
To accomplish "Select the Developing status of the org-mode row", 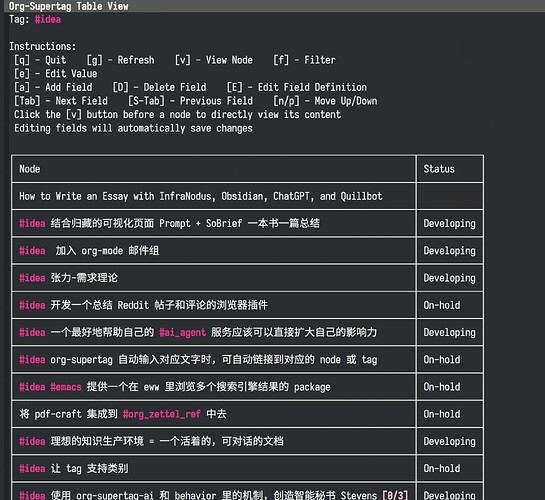I will coord(449,251).
